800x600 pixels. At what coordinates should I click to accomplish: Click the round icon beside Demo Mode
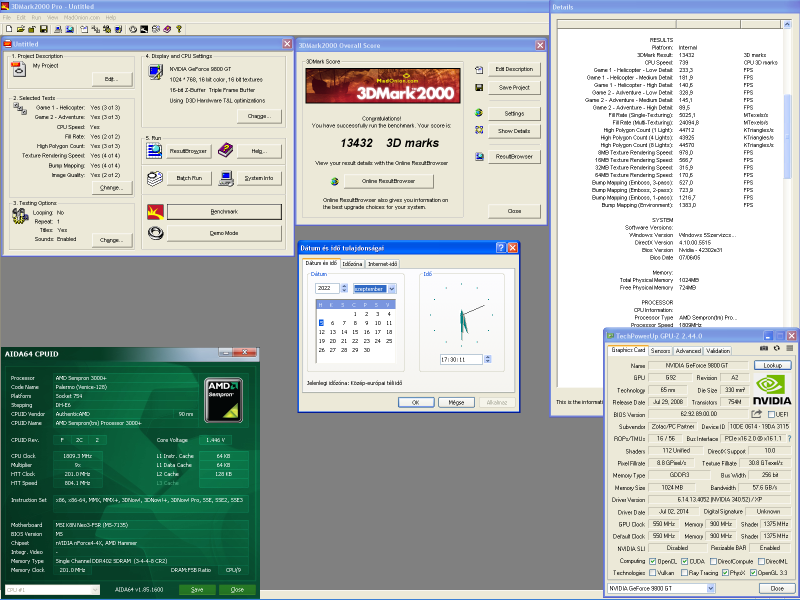pyautogui.click(x=155, y=233)
